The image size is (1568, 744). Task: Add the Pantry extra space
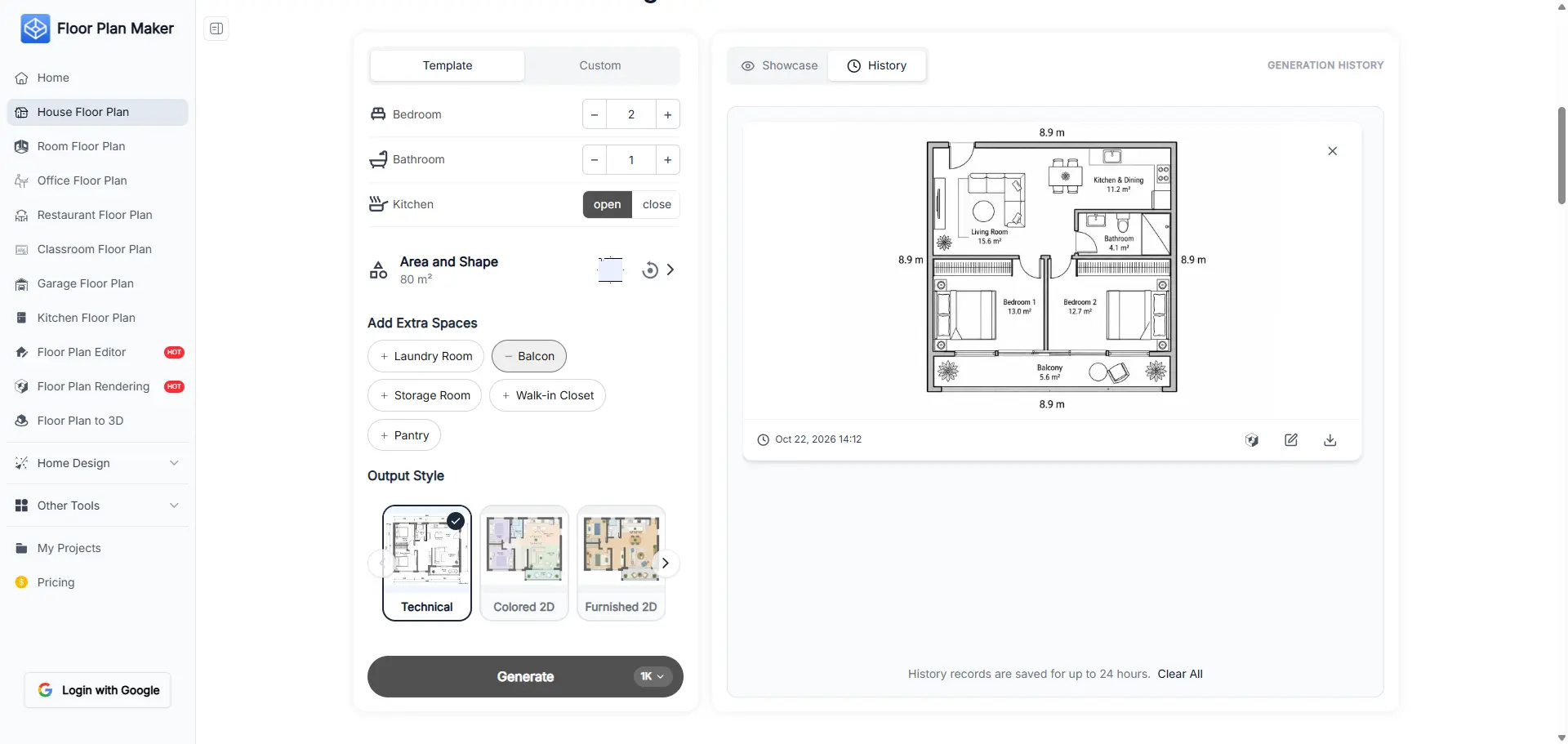[404, 435]
